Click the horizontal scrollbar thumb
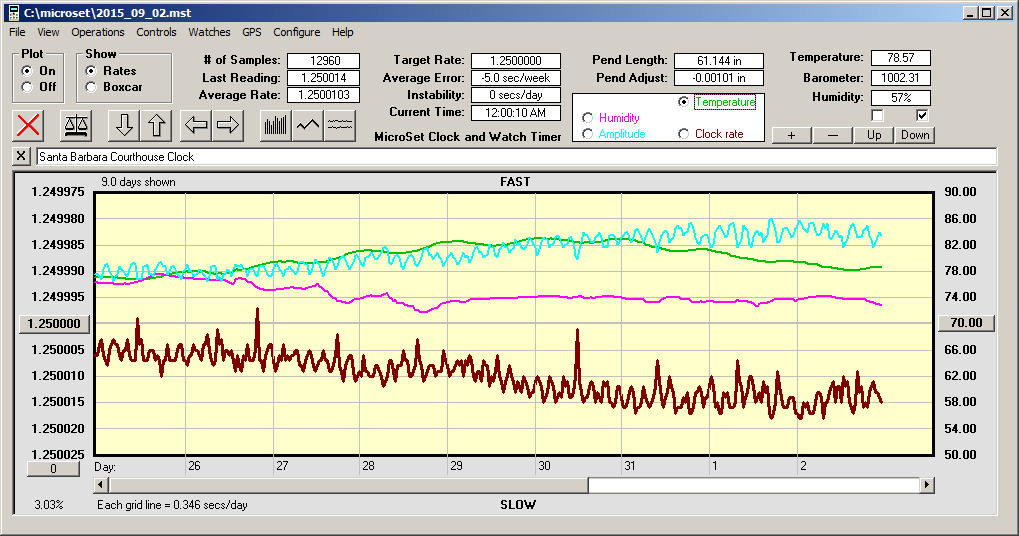 [348, 485]
